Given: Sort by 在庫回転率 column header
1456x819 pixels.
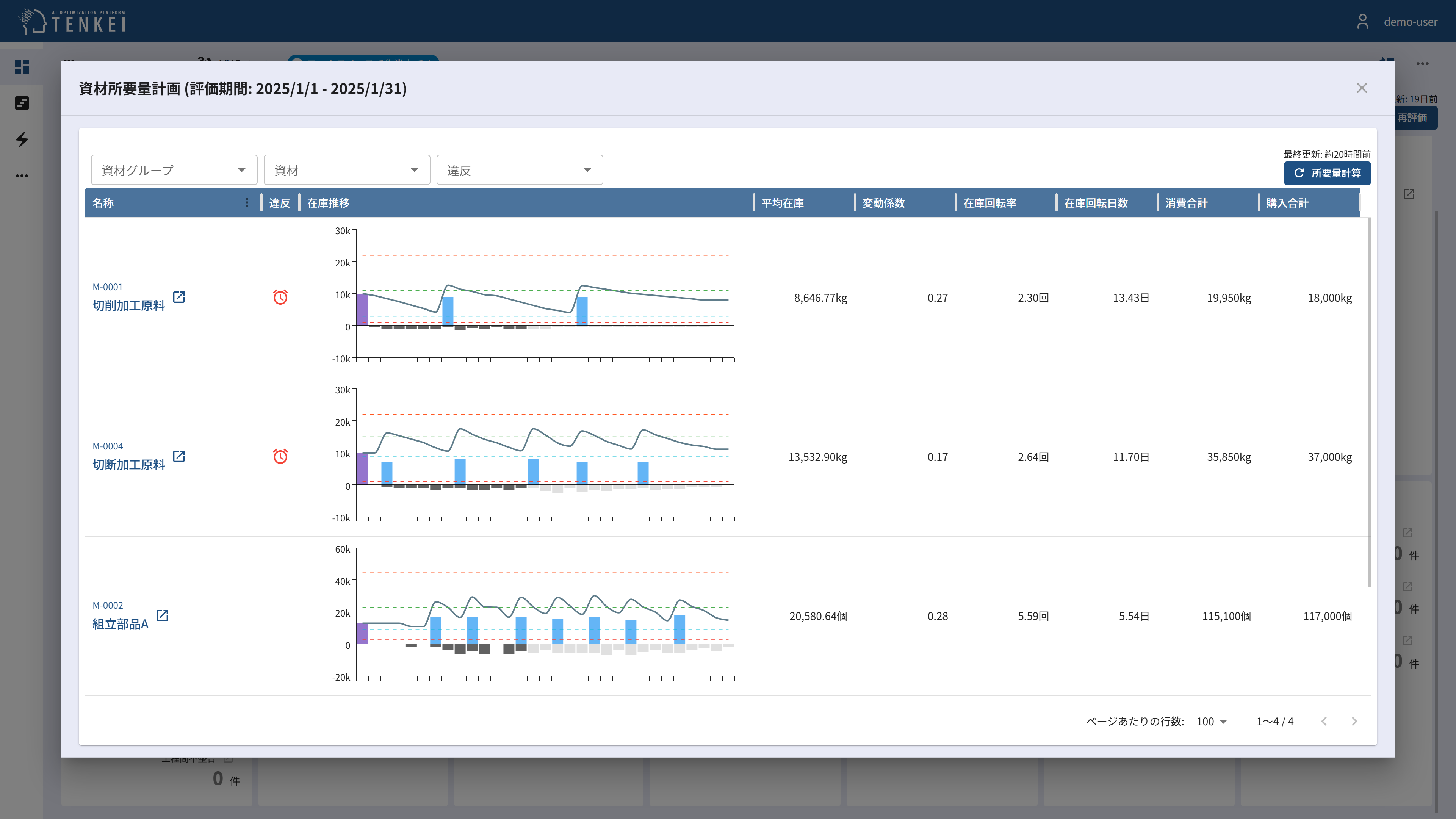Looking at the screenshot, I should coord(989,203).
